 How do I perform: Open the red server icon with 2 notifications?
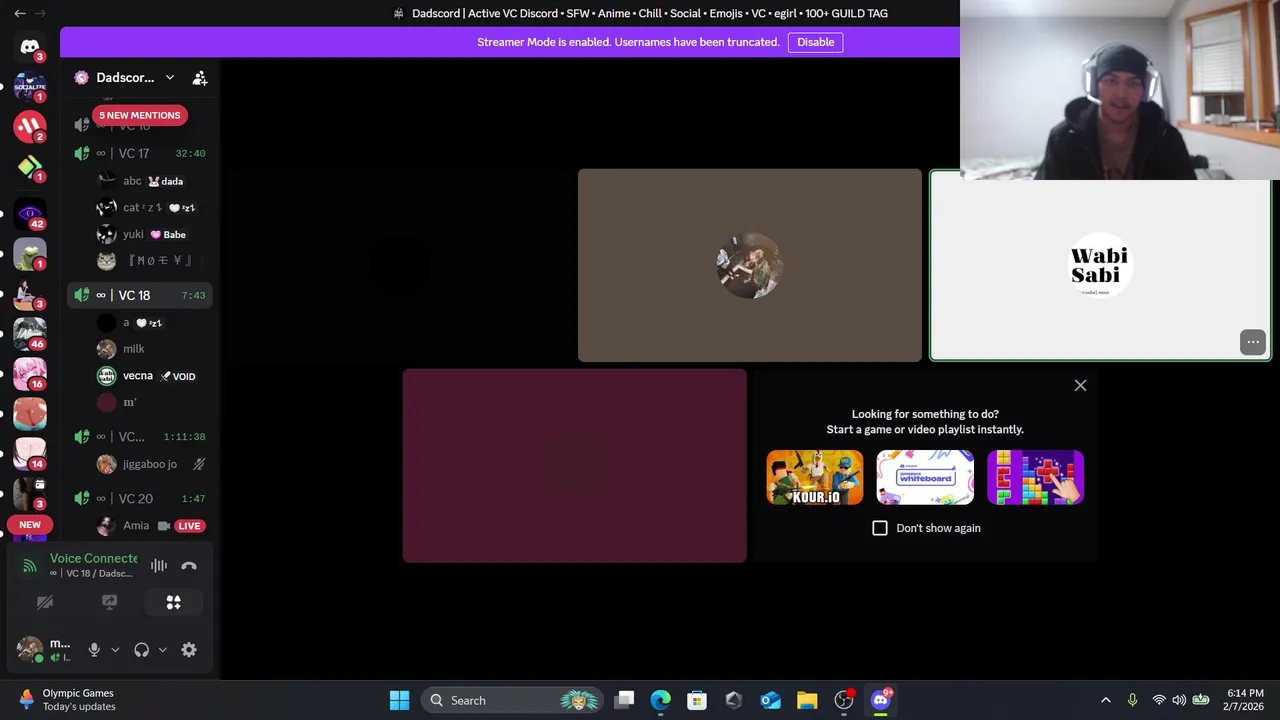(x=30, y=126)
